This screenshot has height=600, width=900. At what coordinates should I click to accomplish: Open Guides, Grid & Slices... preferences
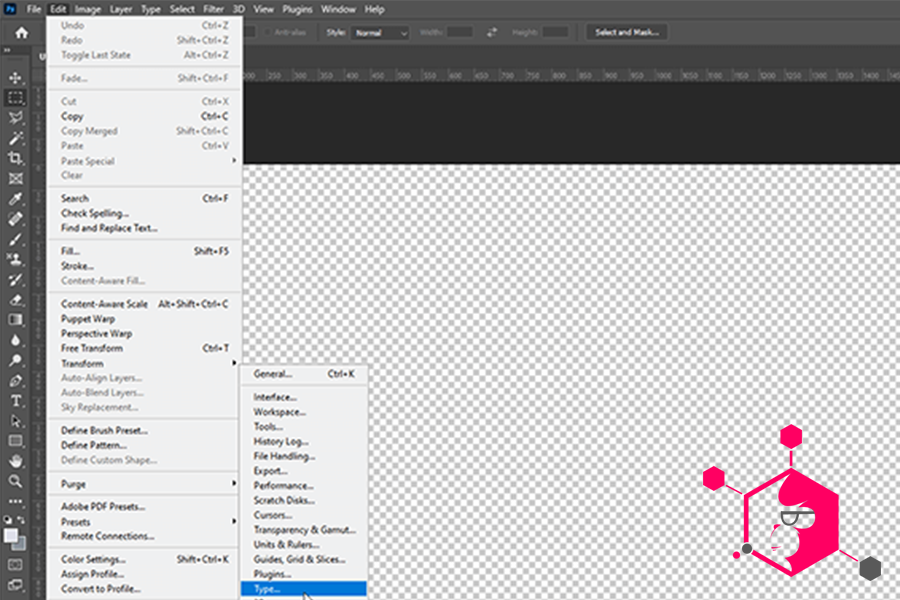tap(304, 559)
